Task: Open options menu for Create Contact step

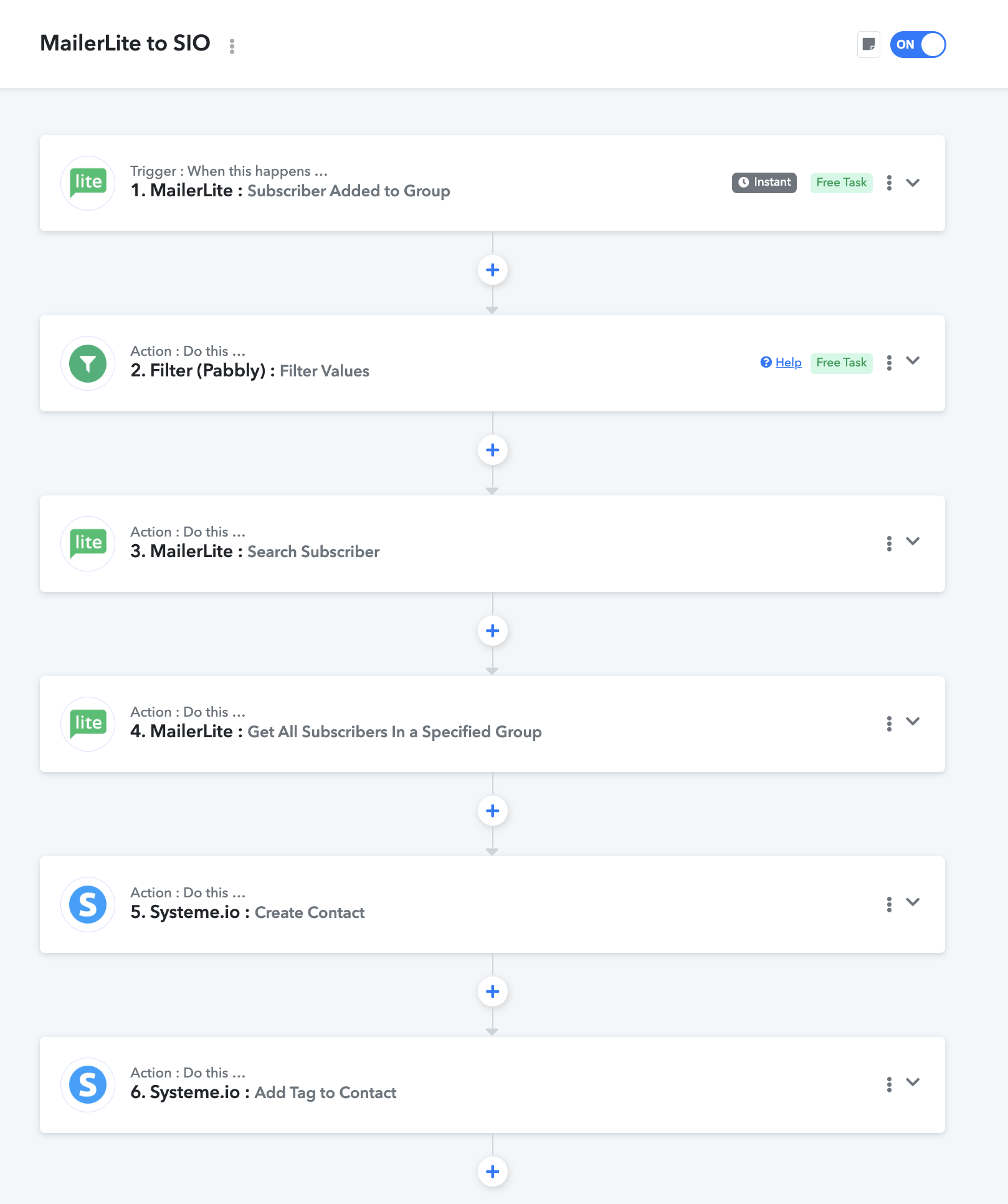Action: 889,904
